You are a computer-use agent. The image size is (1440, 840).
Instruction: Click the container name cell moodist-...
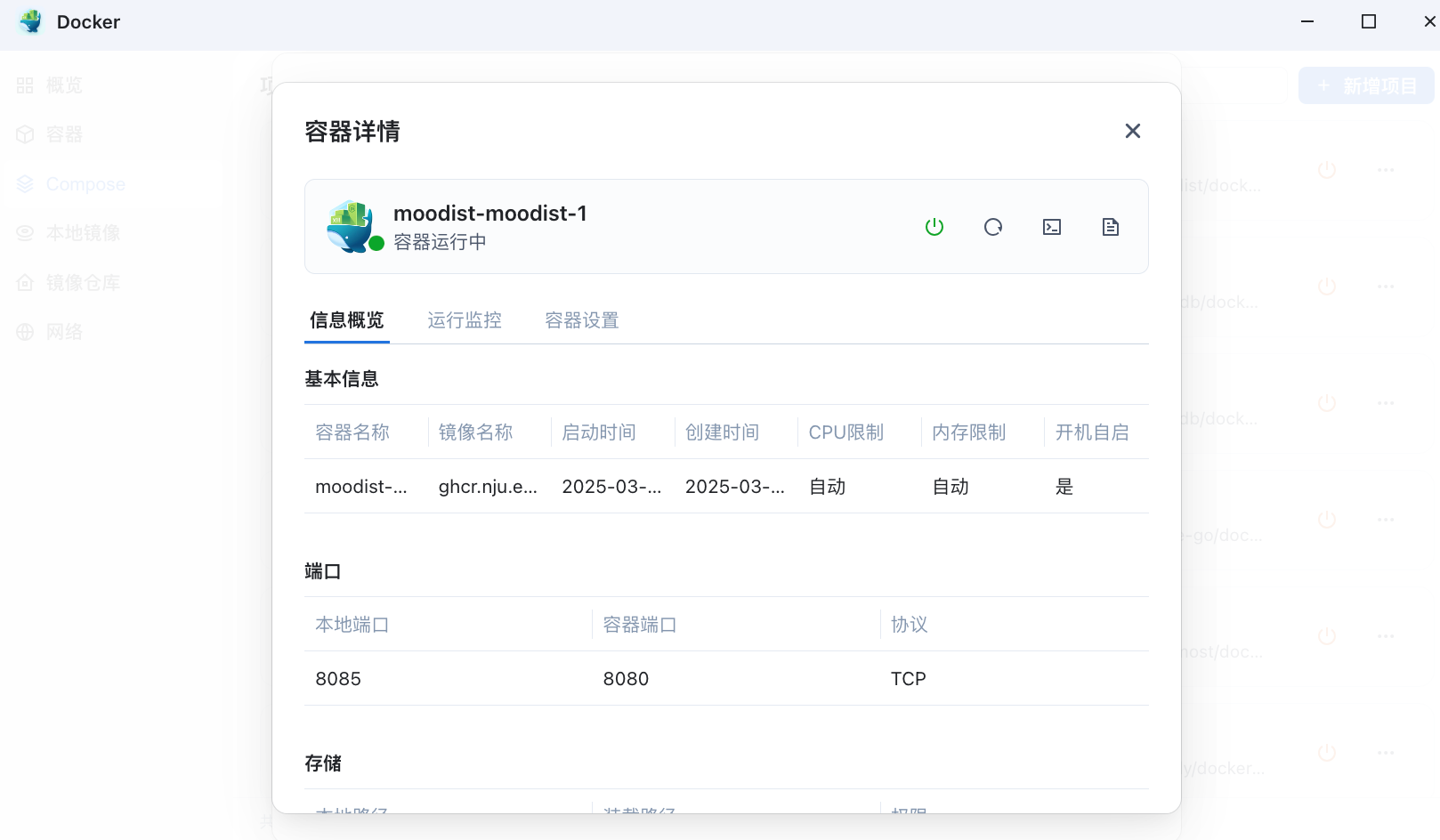[361, 487]
